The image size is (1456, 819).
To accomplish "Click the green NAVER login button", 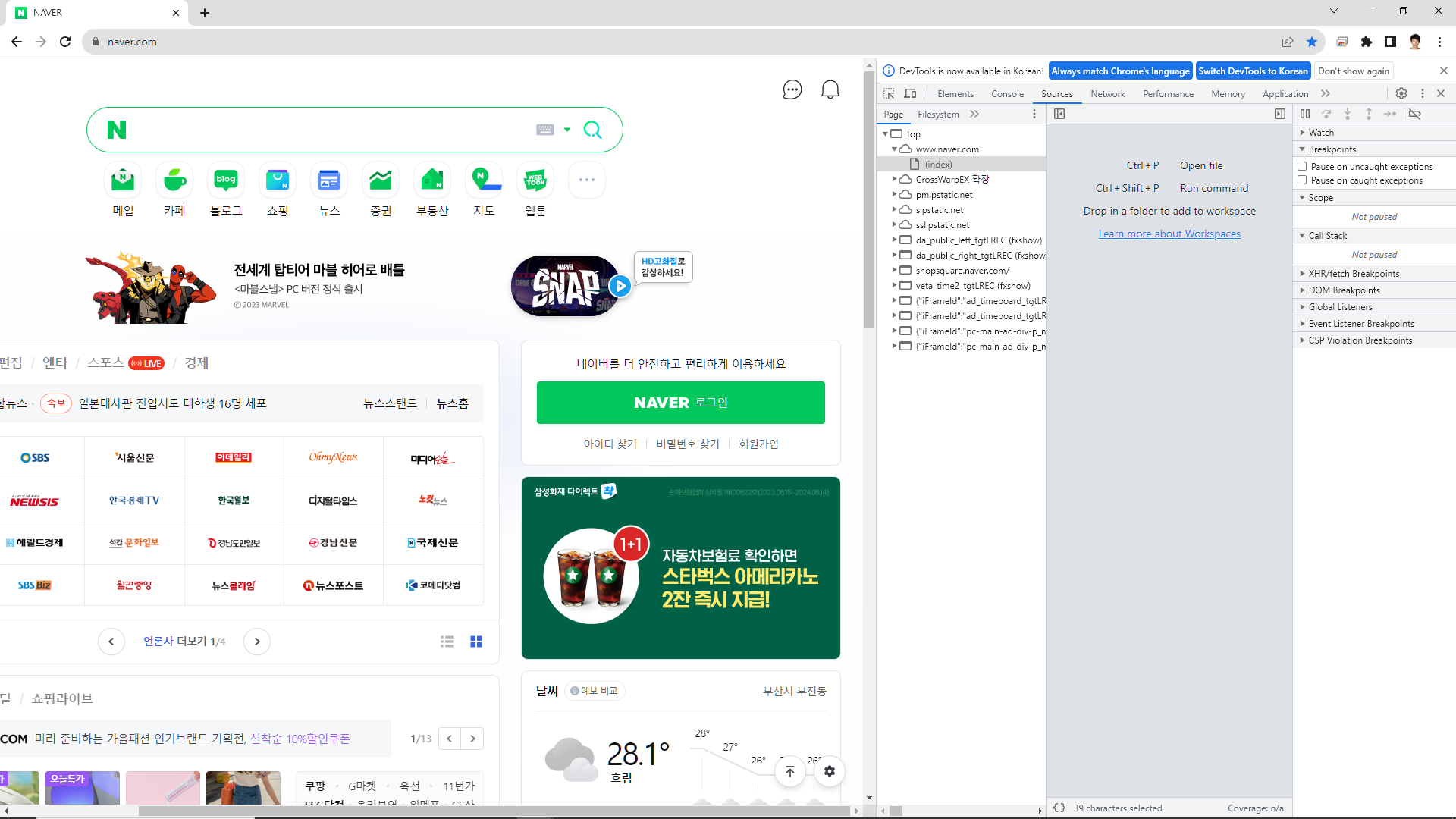I will click(680, 403).
